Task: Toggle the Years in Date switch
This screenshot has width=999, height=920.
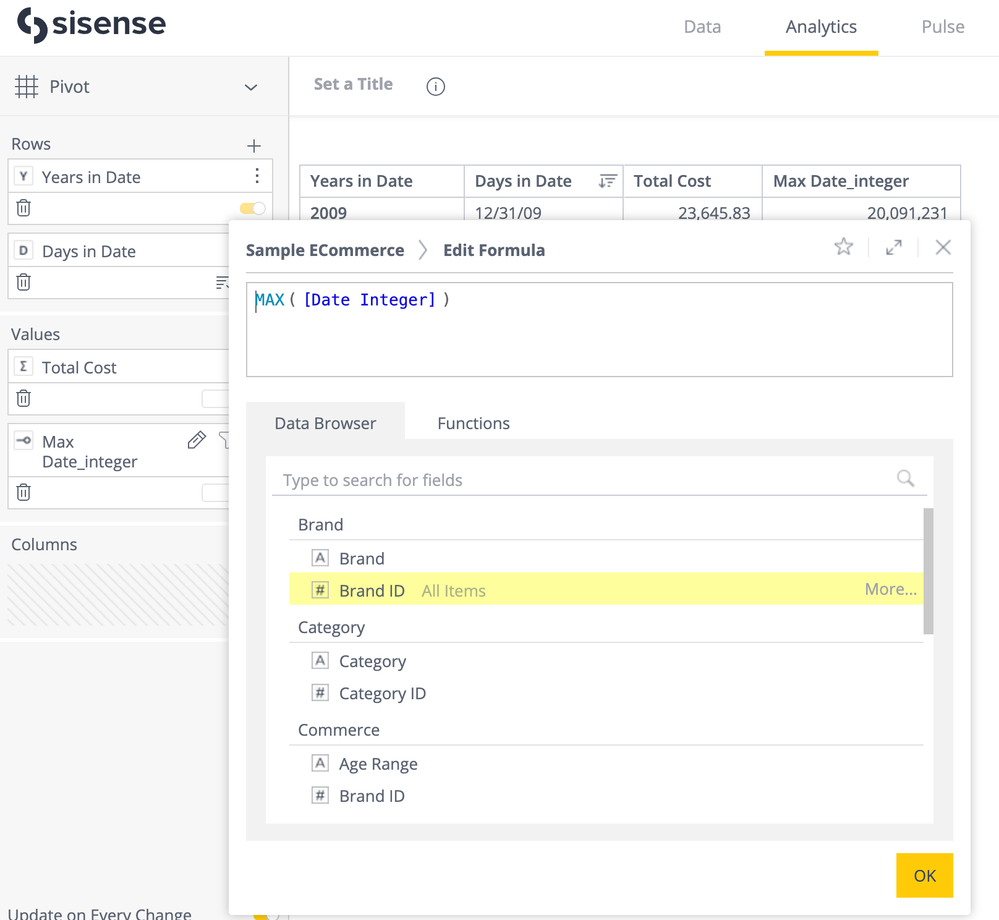Action: [x=252, y=208]
